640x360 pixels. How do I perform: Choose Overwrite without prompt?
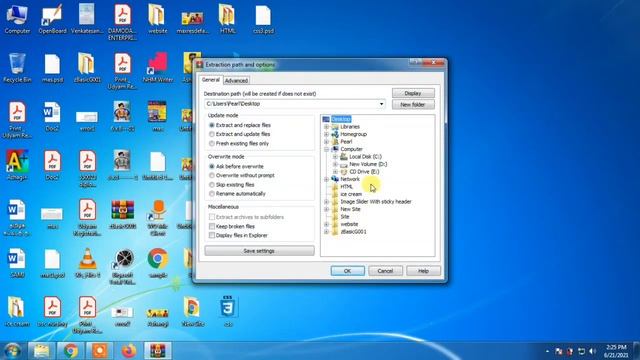coord(241,176)
